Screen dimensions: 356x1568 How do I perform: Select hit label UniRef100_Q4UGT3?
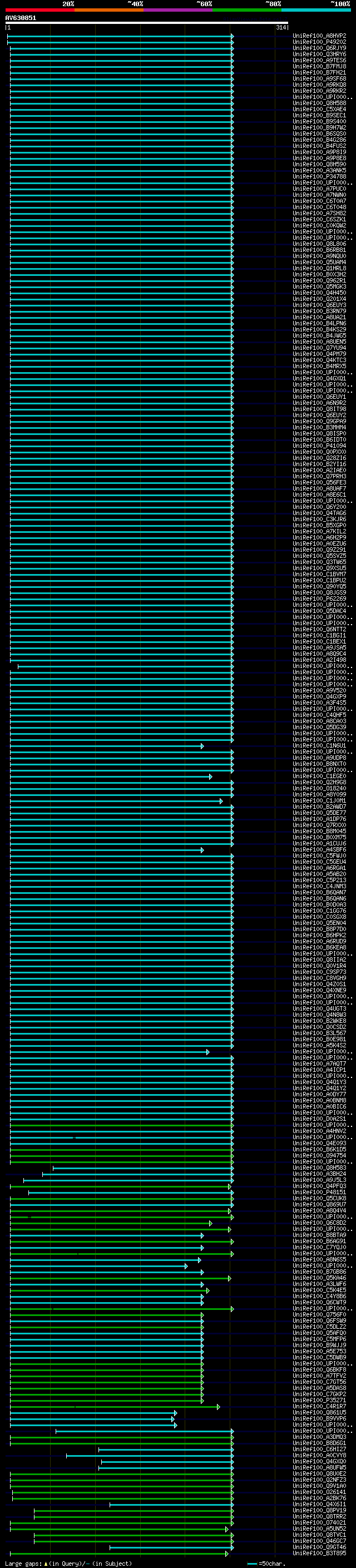click(x=319, y=1008)
